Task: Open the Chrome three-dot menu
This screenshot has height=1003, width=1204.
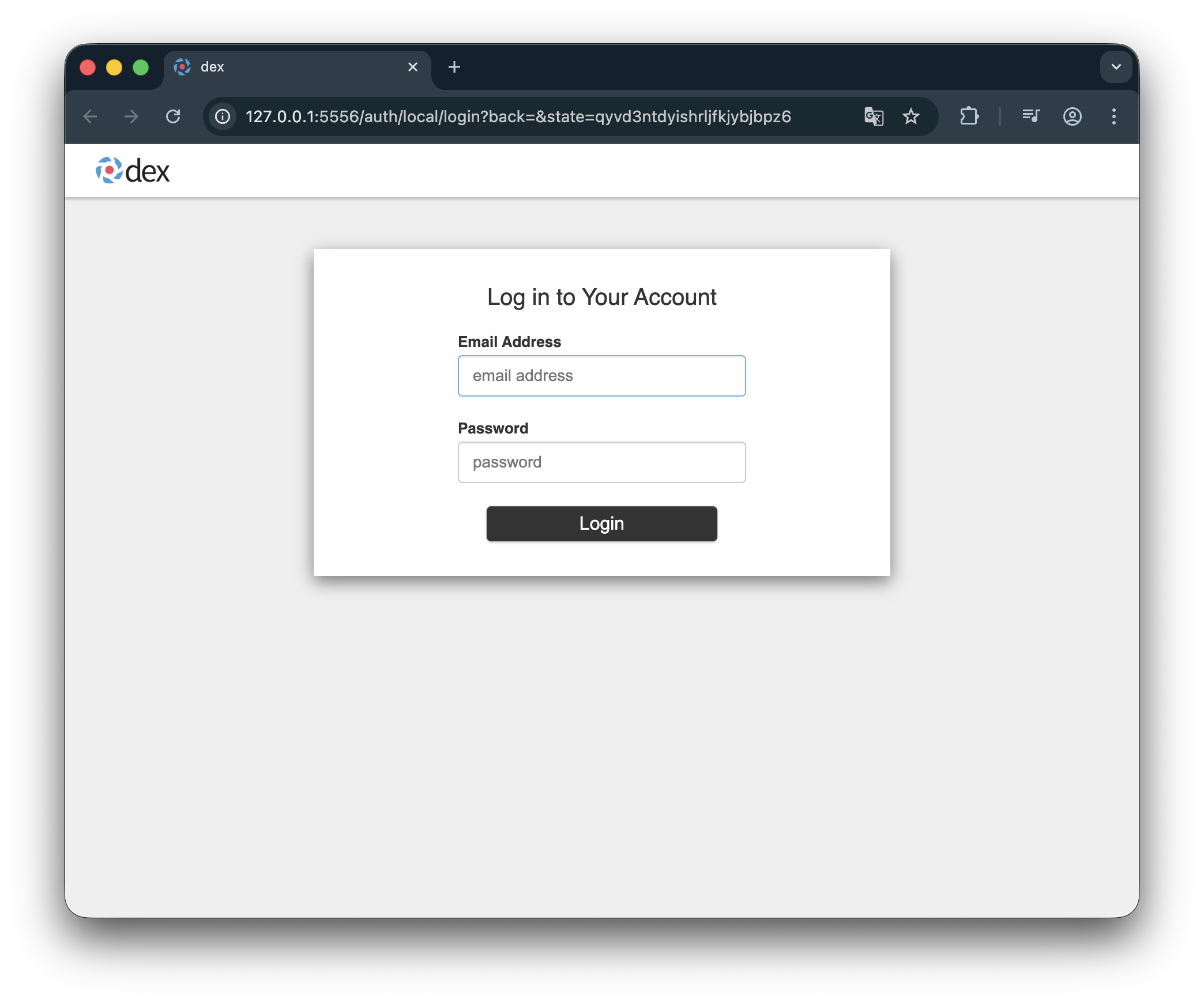Action: (x=1113, y=116)
